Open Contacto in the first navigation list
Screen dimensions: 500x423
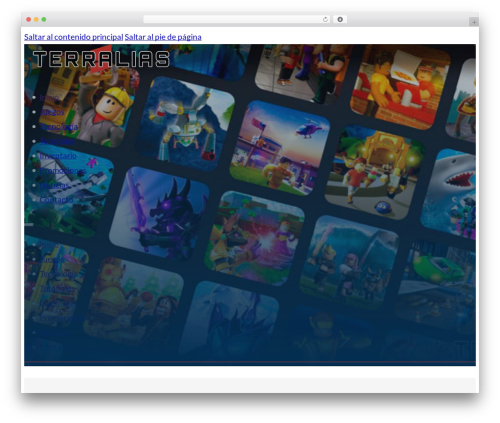coord(56,200)
